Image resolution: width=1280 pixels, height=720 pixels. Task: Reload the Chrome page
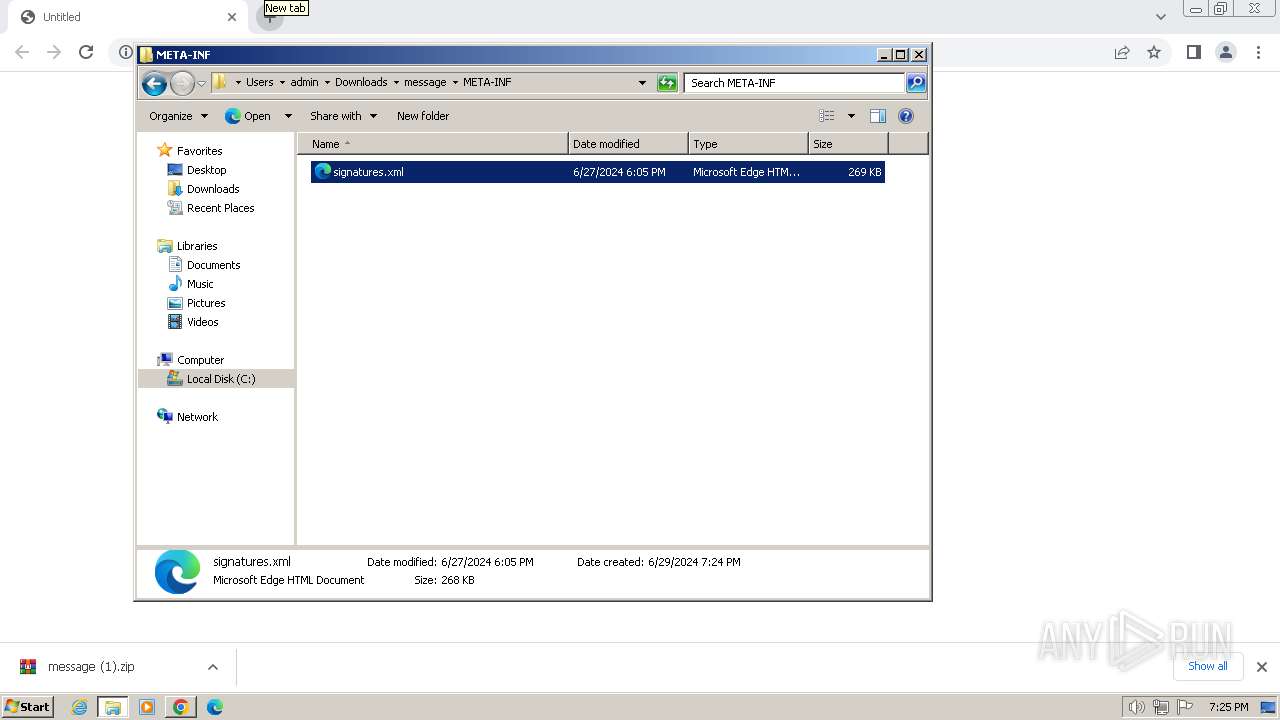pyautogui.click(x=86, y=52)
